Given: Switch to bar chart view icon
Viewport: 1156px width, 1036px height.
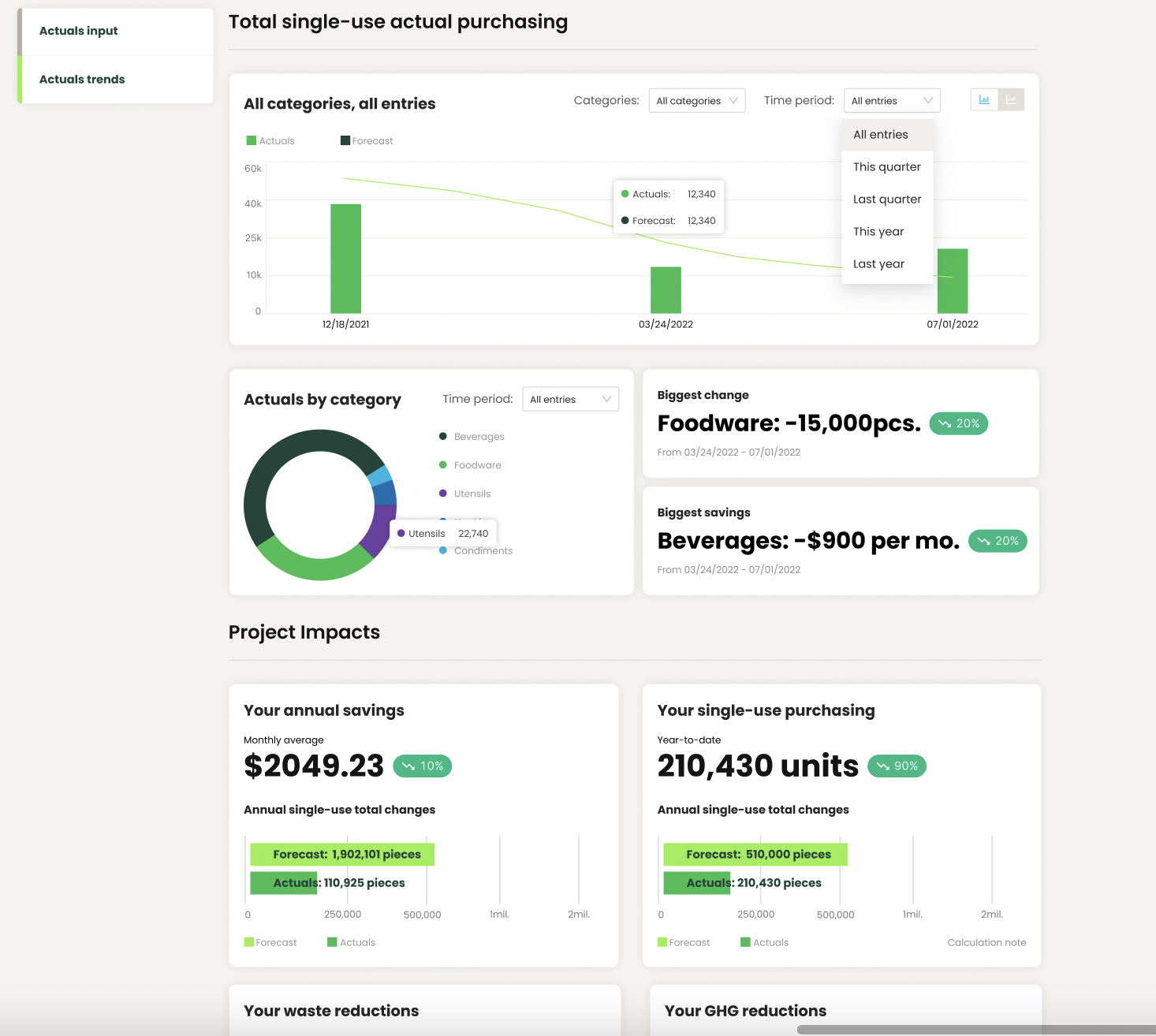Looking at the screenshot, I should (984, 99).
